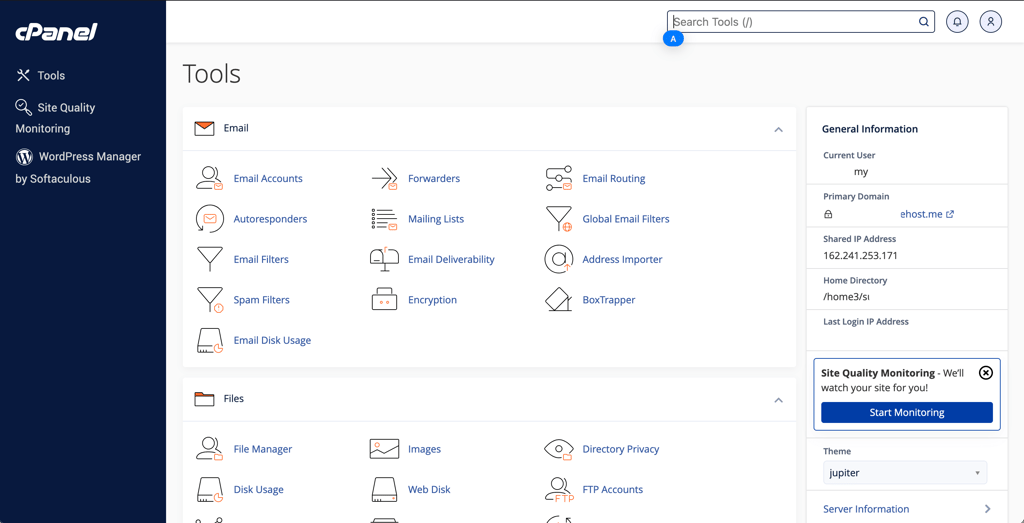Collapse the Email section

click(778, 129)
